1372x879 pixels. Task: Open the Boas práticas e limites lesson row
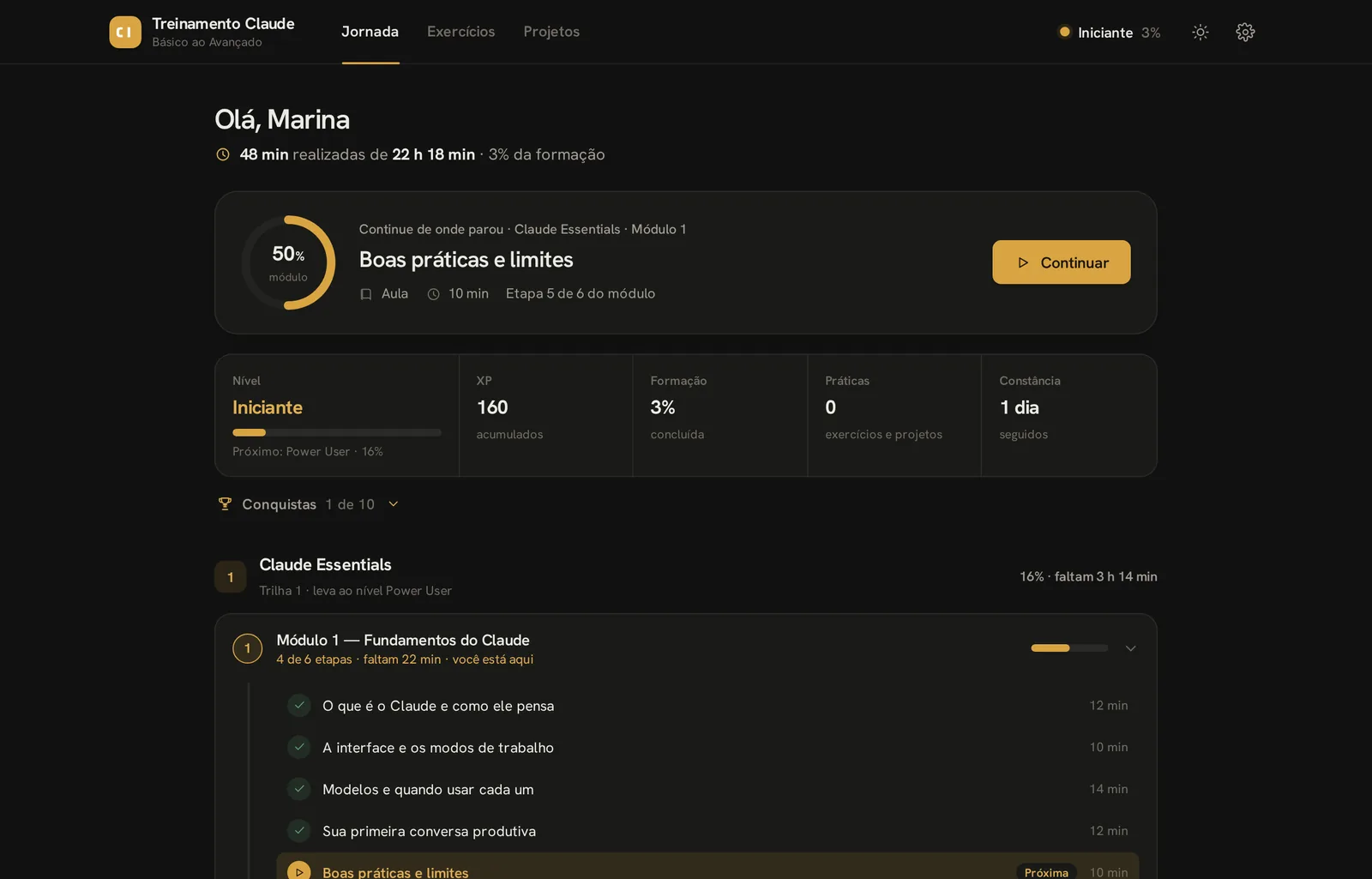(x=707, y=866)
